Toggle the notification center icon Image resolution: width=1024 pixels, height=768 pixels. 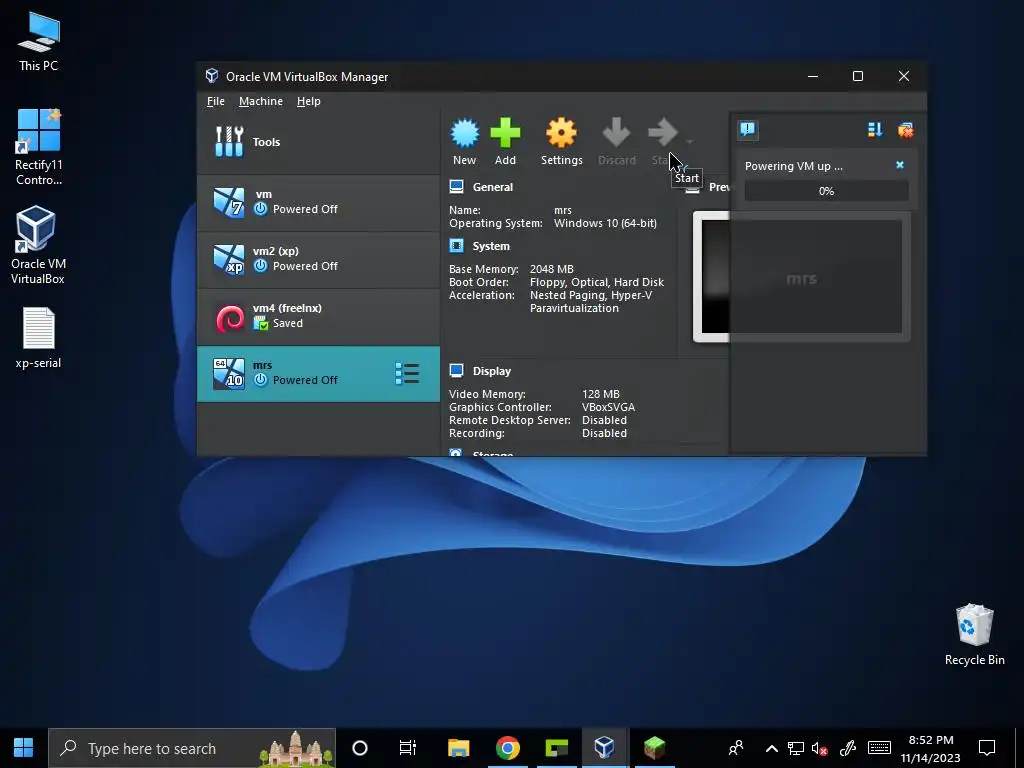pos(748,130)
